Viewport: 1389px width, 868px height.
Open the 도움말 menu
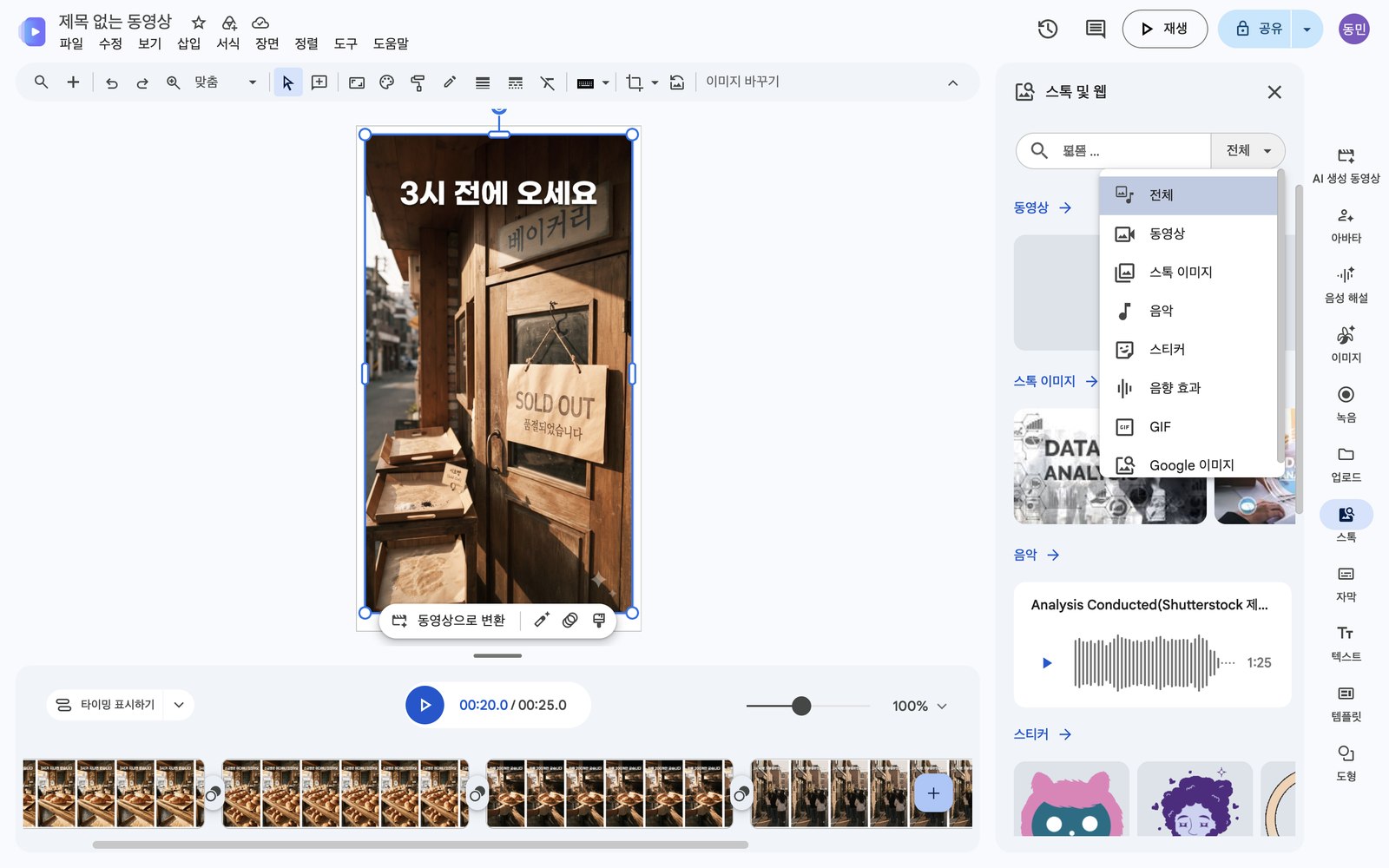click(391, 43)
